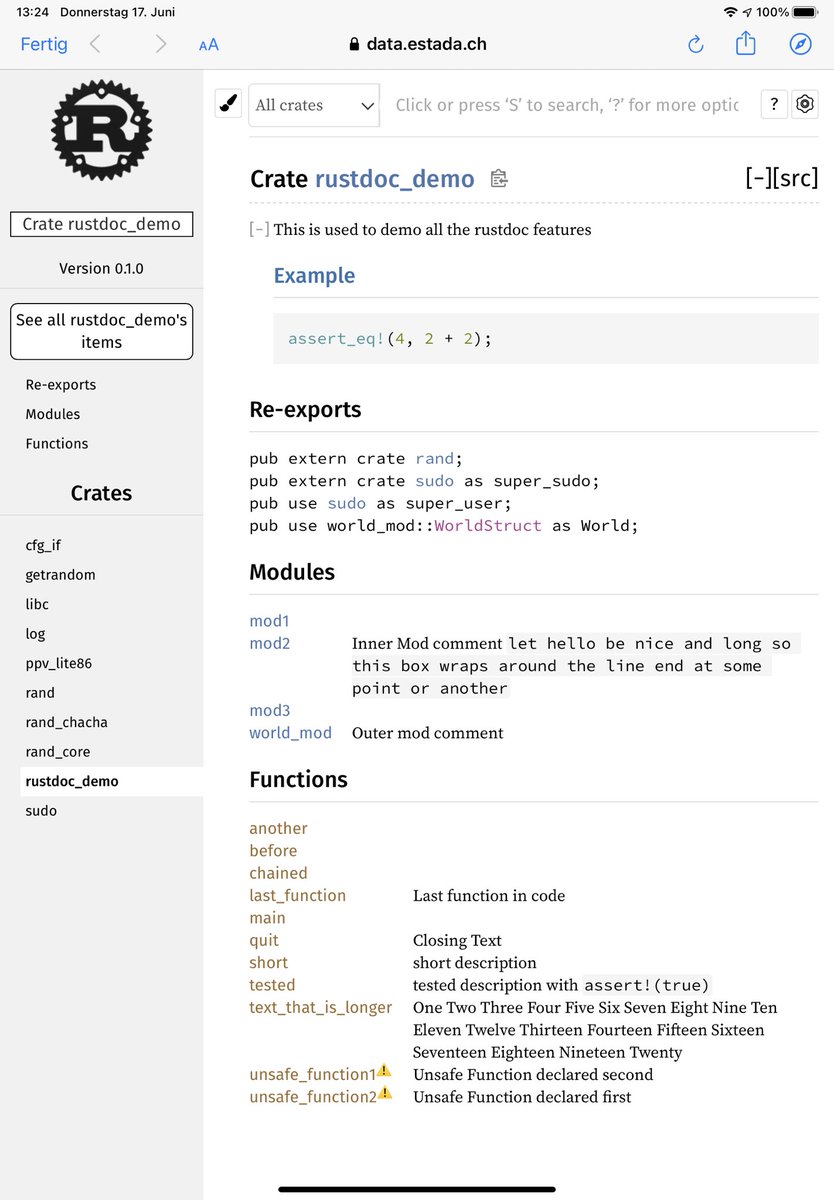The width and height of the screenshot is (834, 1200).
Task: Open the Safari share sheet
Action: pos(746,43)
